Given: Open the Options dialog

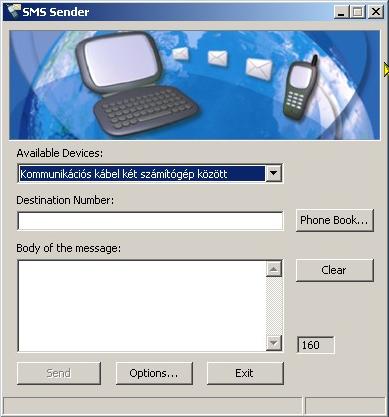Looking at the screenshot, I should (154, 373).
